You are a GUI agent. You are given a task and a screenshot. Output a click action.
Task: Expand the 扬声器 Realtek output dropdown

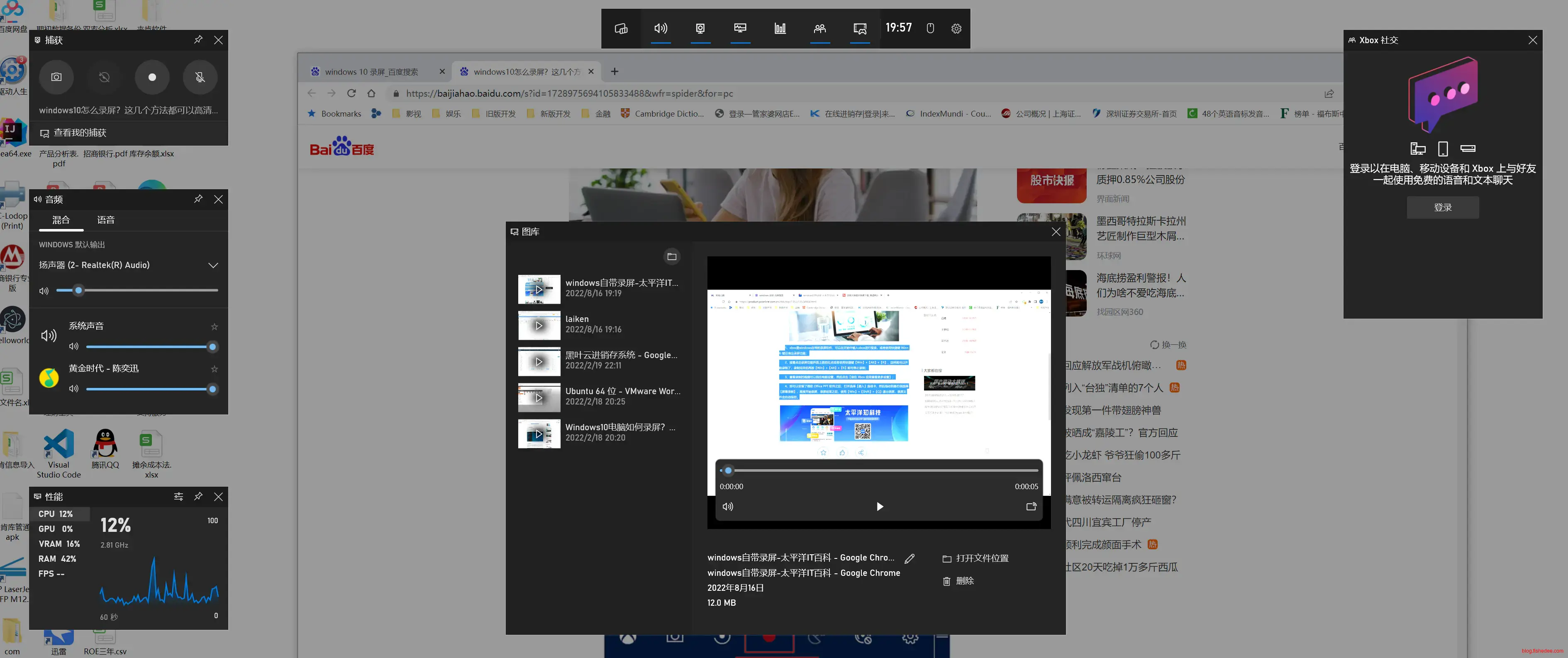pos(213,266)
